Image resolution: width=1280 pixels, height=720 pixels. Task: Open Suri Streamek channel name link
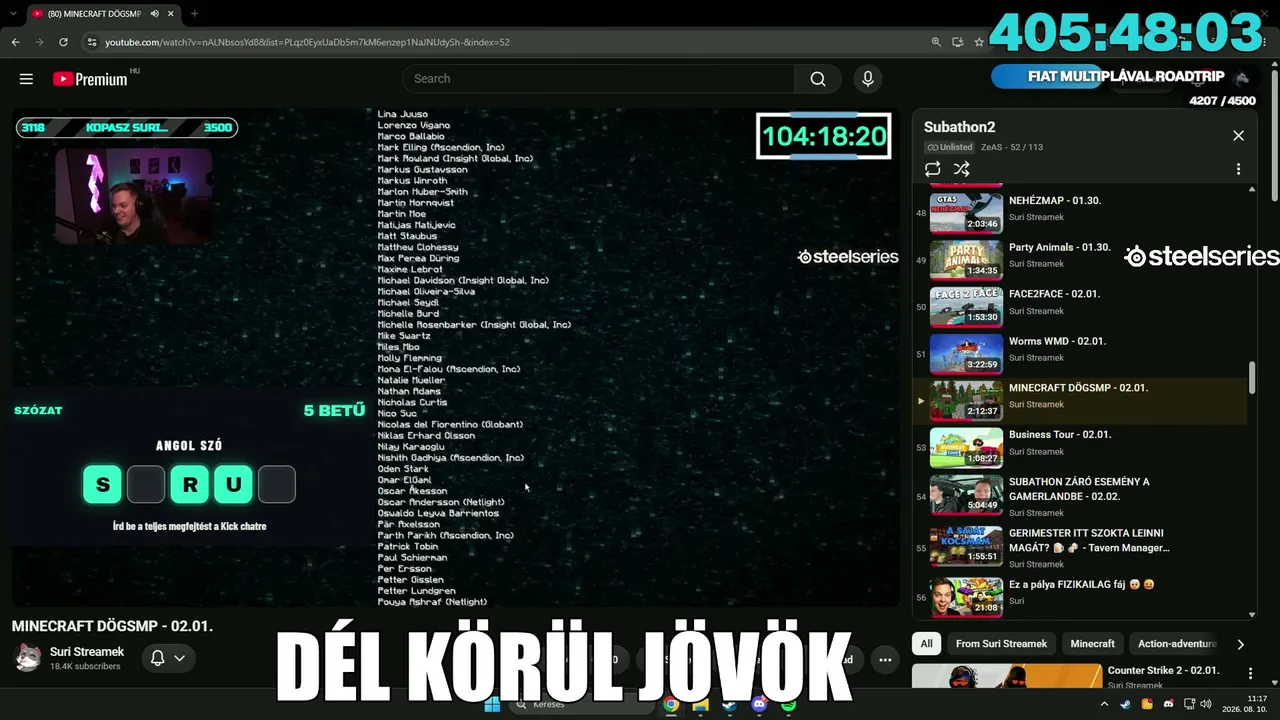pos(87,652)
